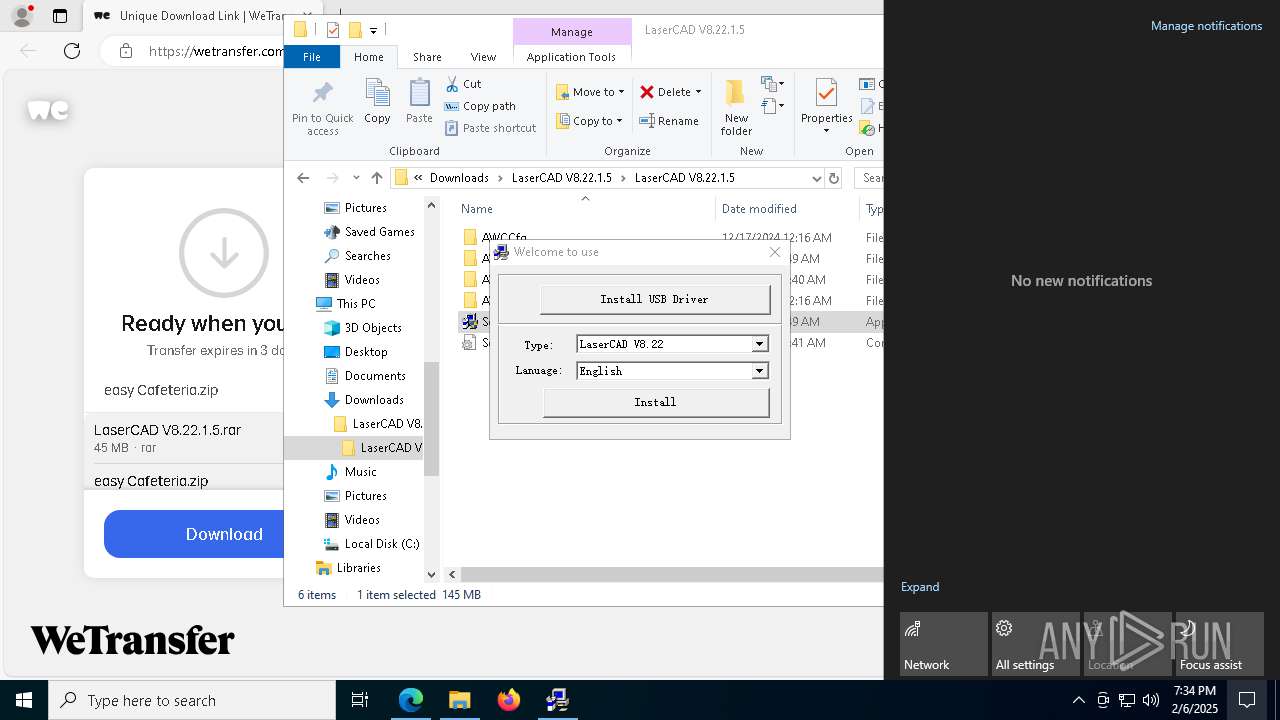
Task: Select This PC in navigation pane
Action: tap(346, 304)
